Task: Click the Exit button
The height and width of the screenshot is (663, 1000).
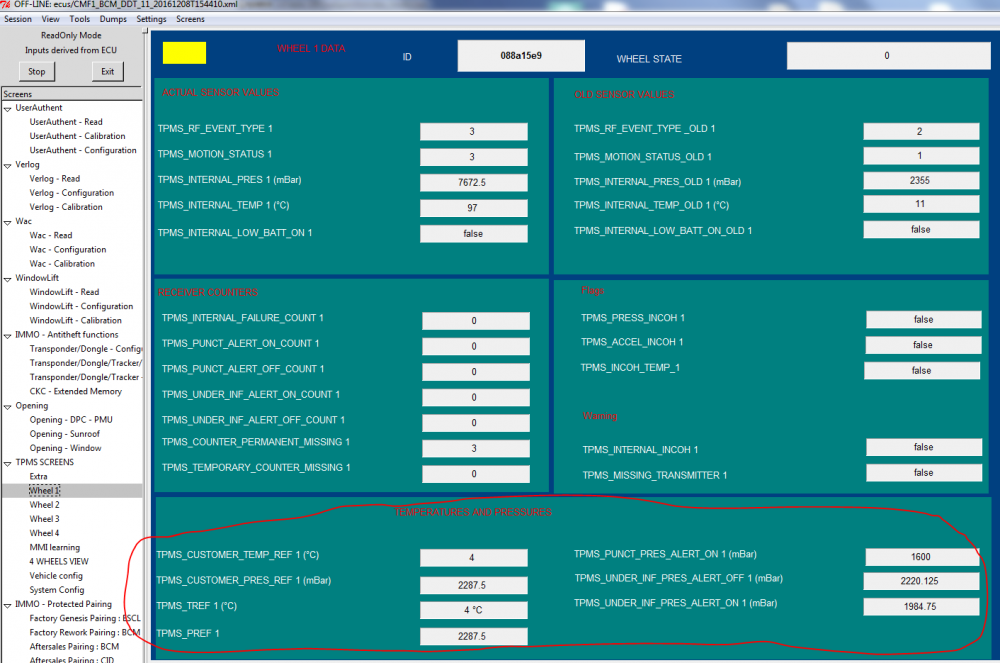Action: pyautogui.click(x=108, y=71)
